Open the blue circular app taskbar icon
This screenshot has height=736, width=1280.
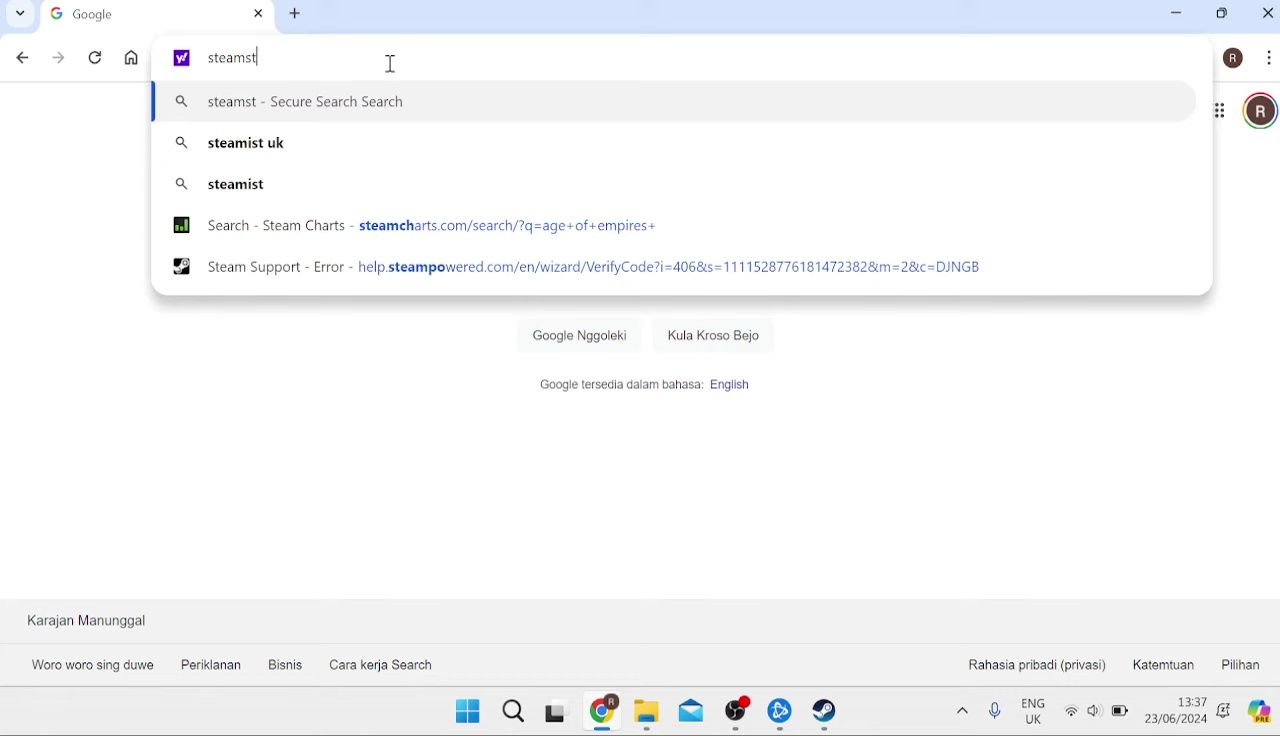tap(780, 711)
